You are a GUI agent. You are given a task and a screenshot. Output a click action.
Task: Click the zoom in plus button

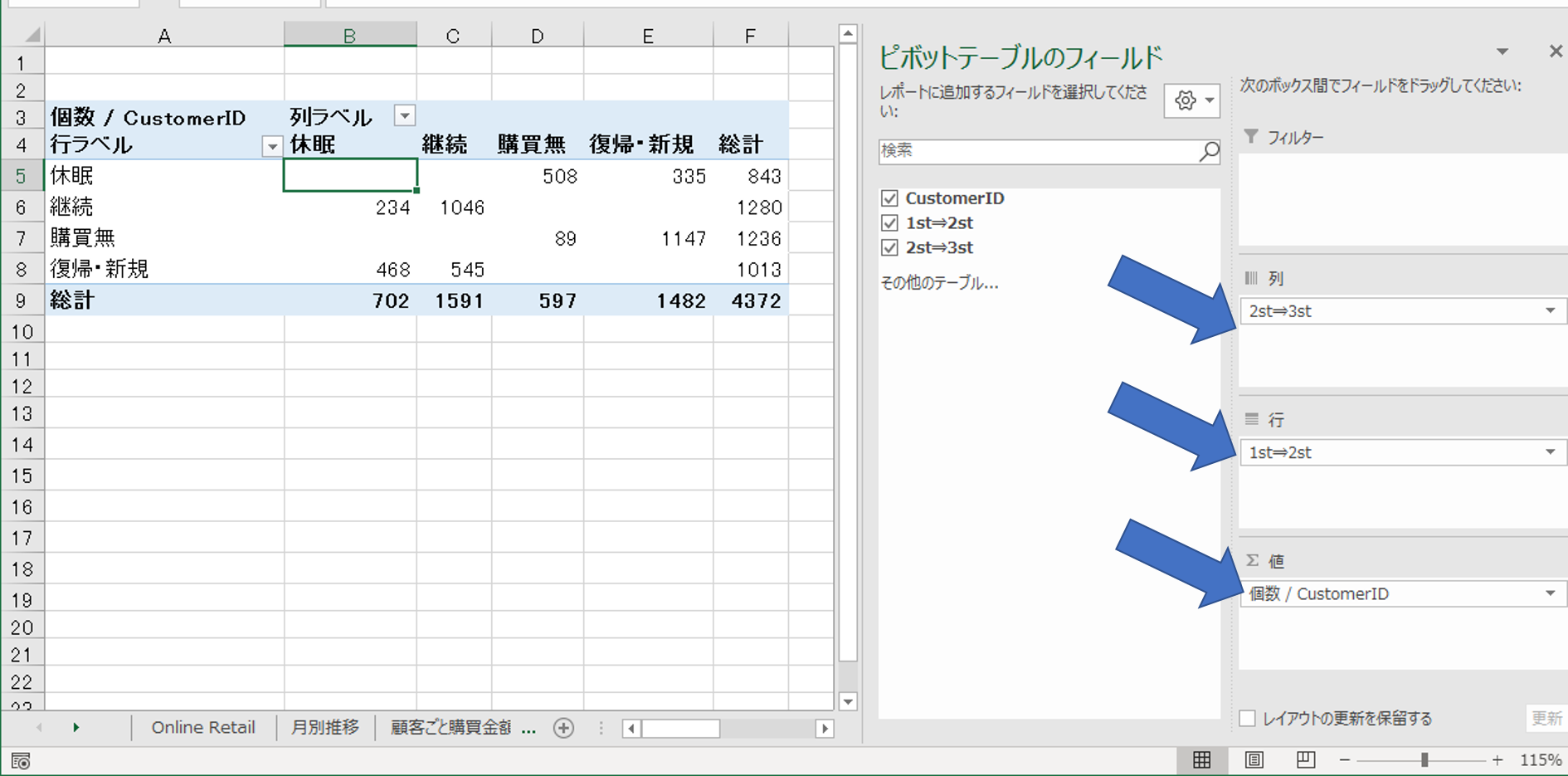[x=1497, y=759]
